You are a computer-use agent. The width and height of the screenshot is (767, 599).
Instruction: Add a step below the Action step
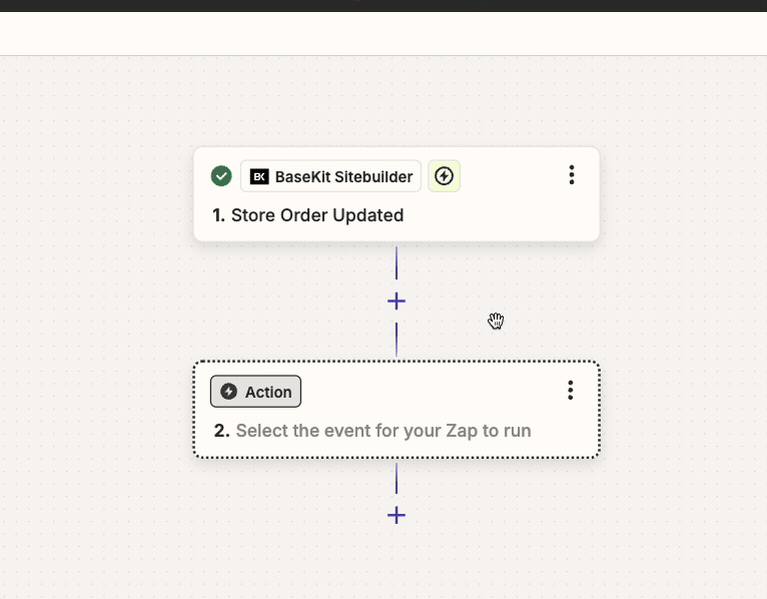pyautogui.click(x=396, y=515)
